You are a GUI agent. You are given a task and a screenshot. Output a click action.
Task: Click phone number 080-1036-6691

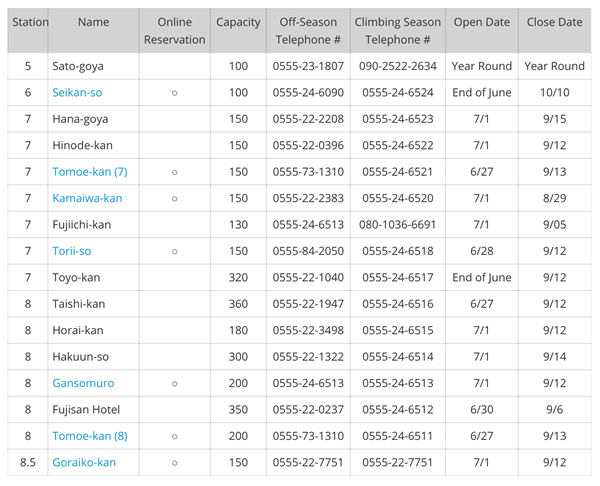click(x=398, y=224)
